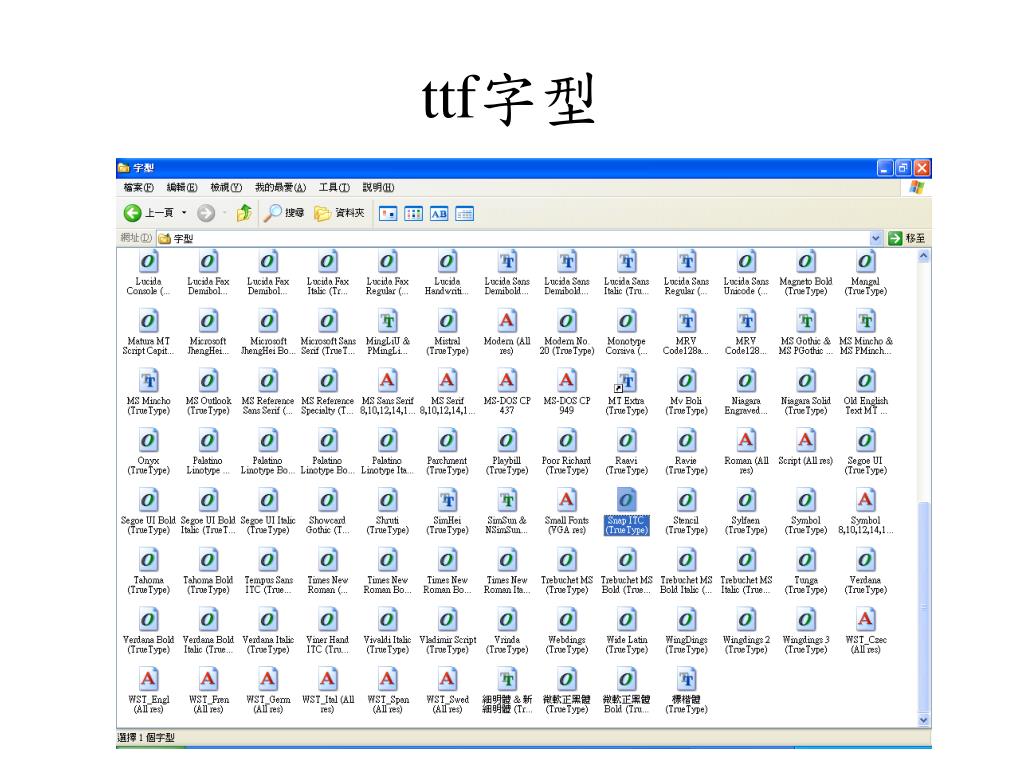Click the scrollbar down arrow

click(x=923, y=720)
